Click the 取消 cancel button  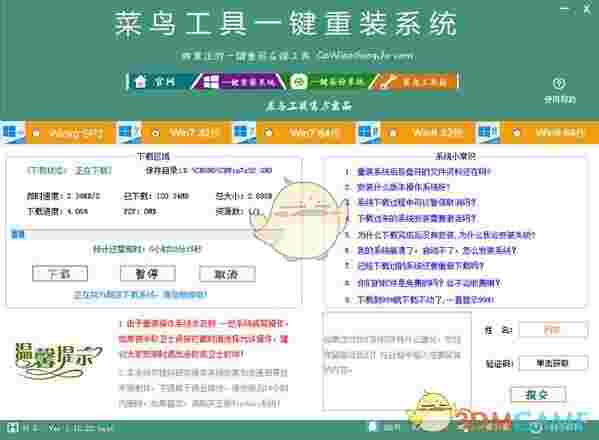point(227,274)
